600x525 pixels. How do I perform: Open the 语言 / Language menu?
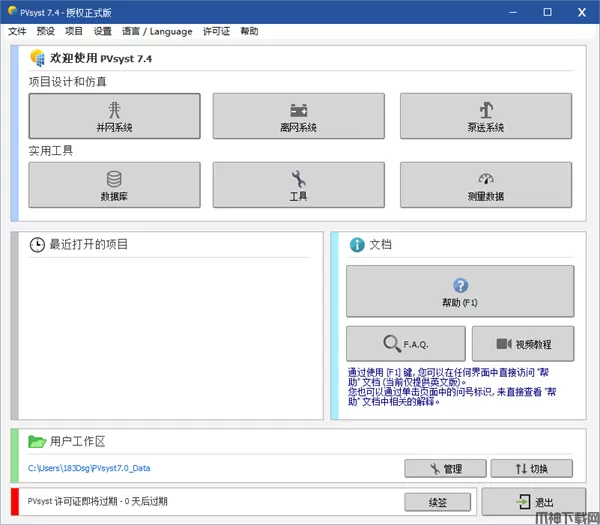(x=156, y=31)
